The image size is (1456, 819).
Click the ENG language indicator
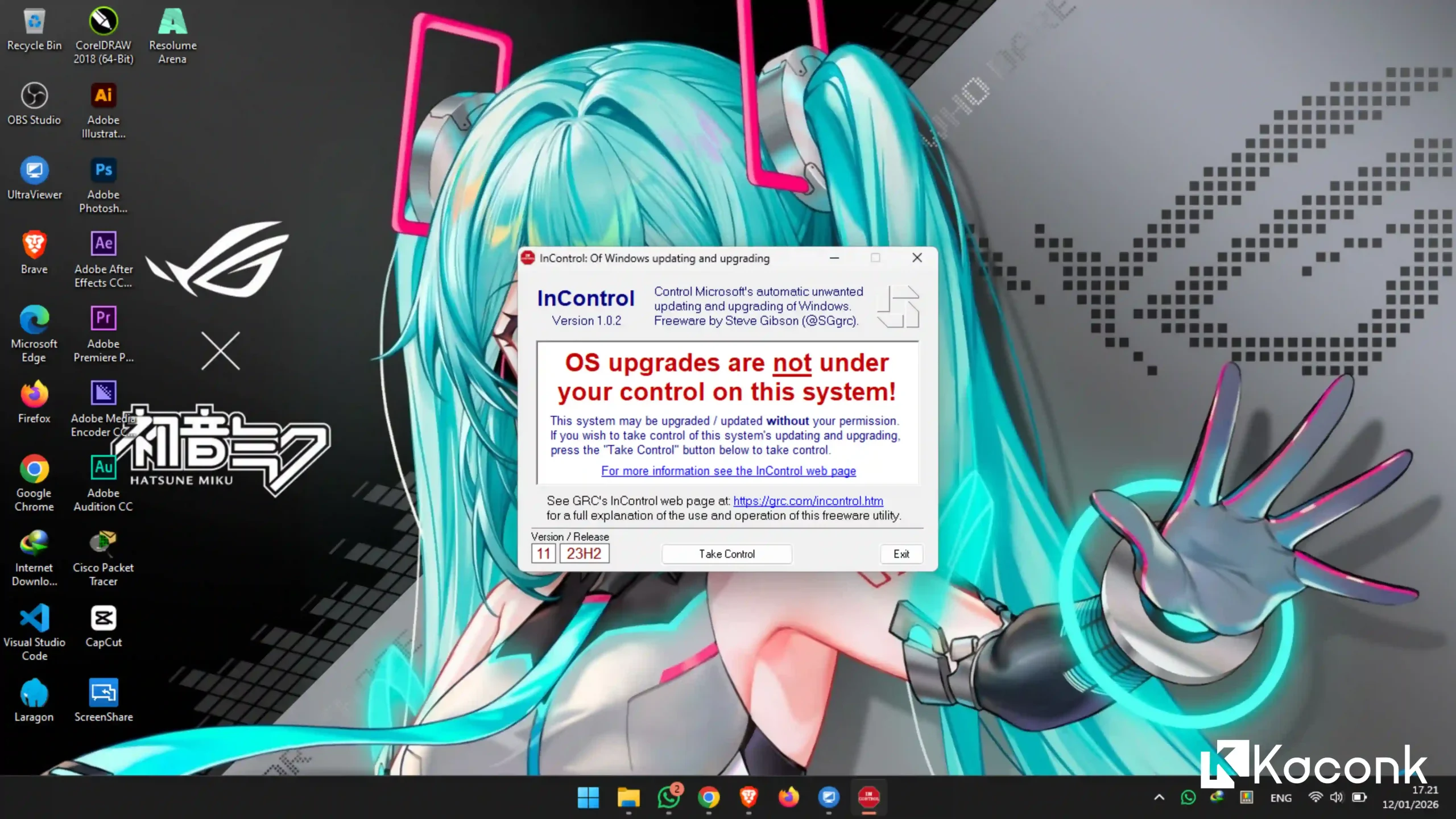(x=1281, y=797)
